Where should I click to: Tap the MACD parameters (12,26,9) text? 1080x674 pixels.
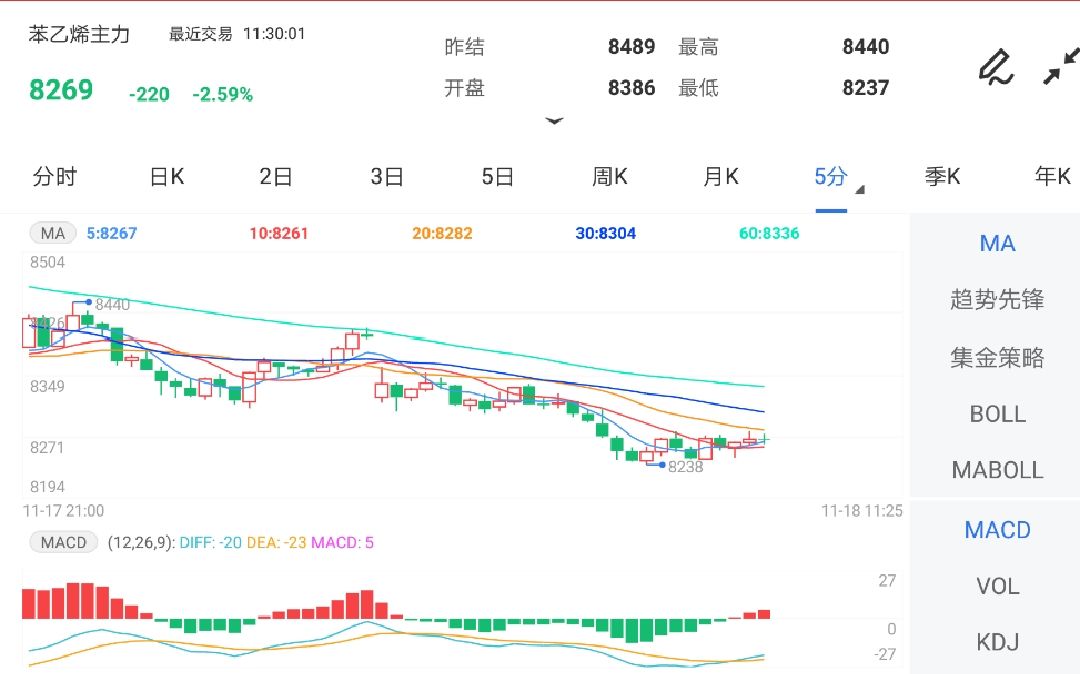coord(141,543)
